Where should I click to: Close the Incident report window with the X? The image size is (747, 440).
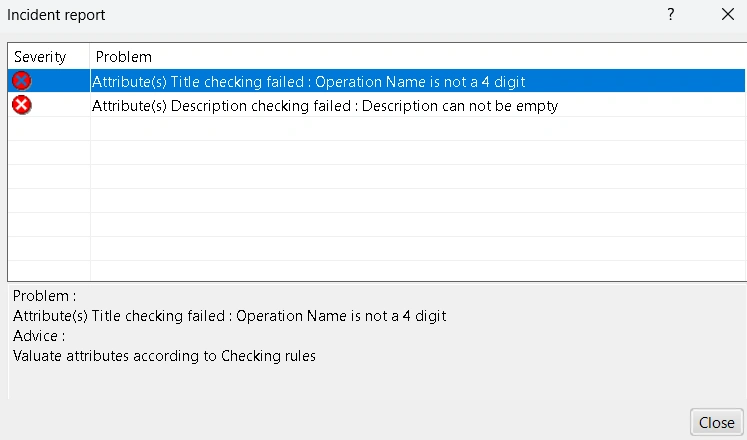[x=727, y=15]
